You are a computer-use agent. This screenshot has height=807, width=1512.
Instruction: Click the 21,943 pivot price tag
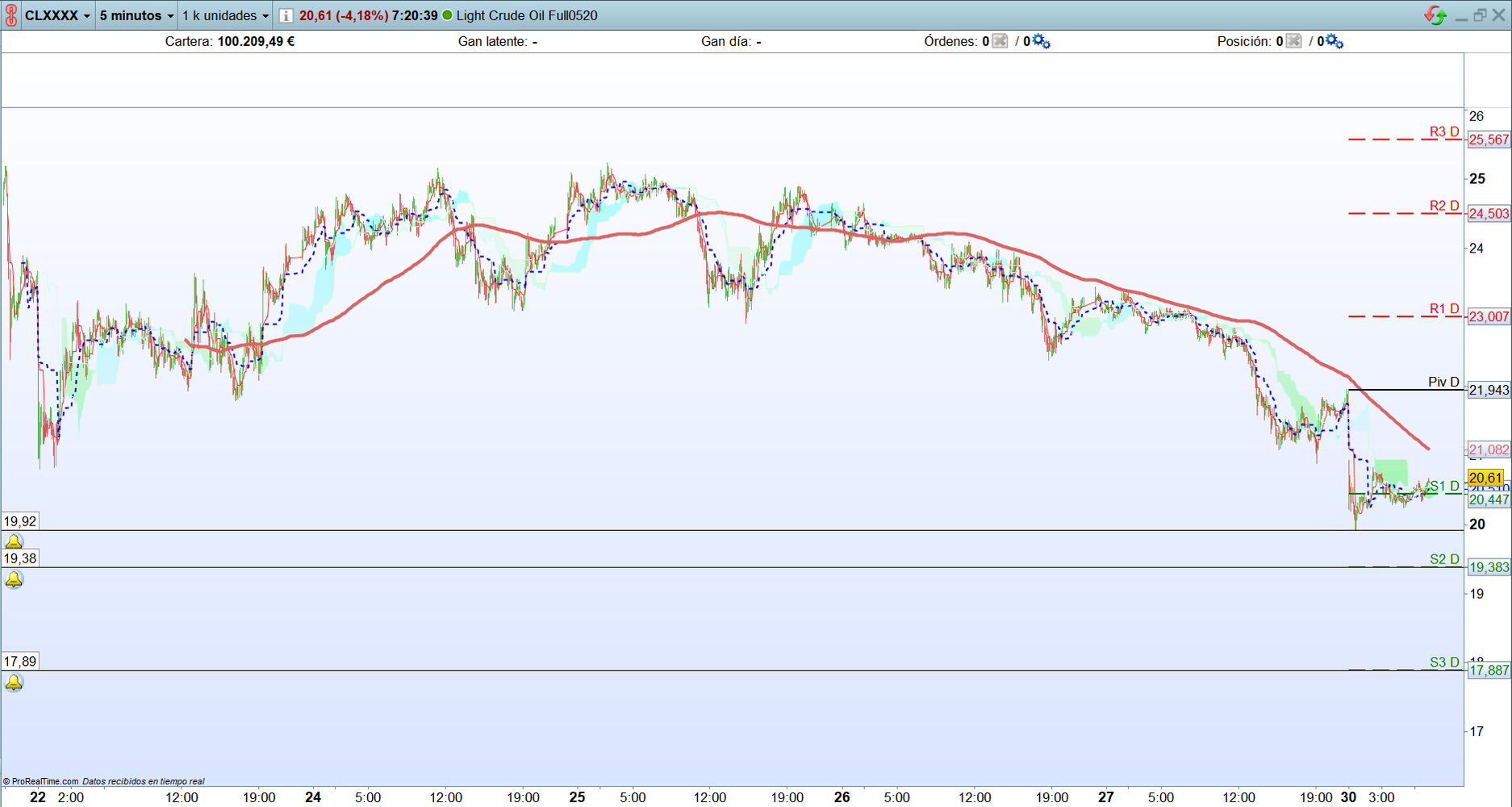coord(1489,391)
